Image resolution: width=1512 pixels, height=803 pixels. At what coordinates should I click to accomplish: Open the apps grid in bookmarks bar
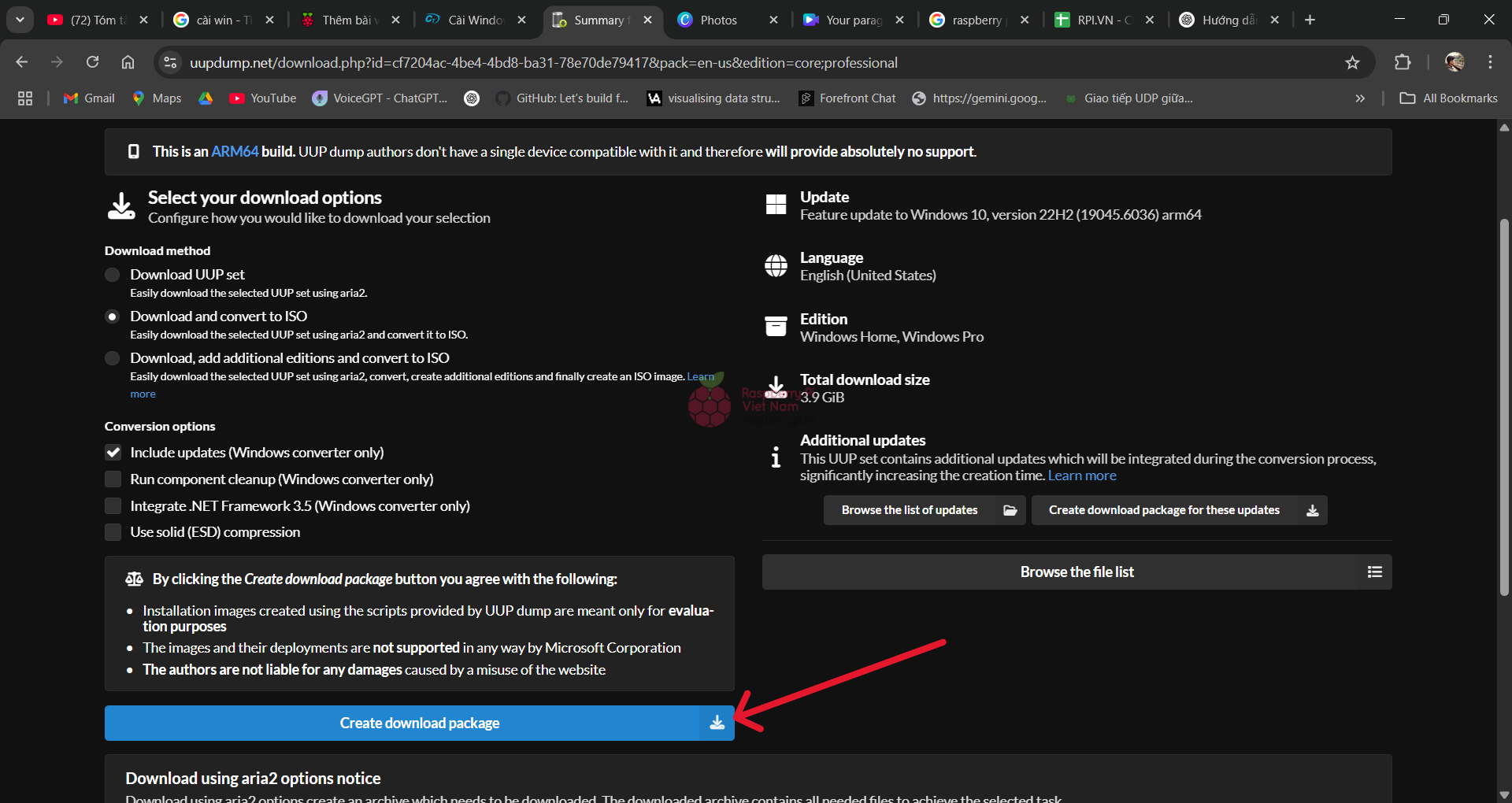pos(25,98)
